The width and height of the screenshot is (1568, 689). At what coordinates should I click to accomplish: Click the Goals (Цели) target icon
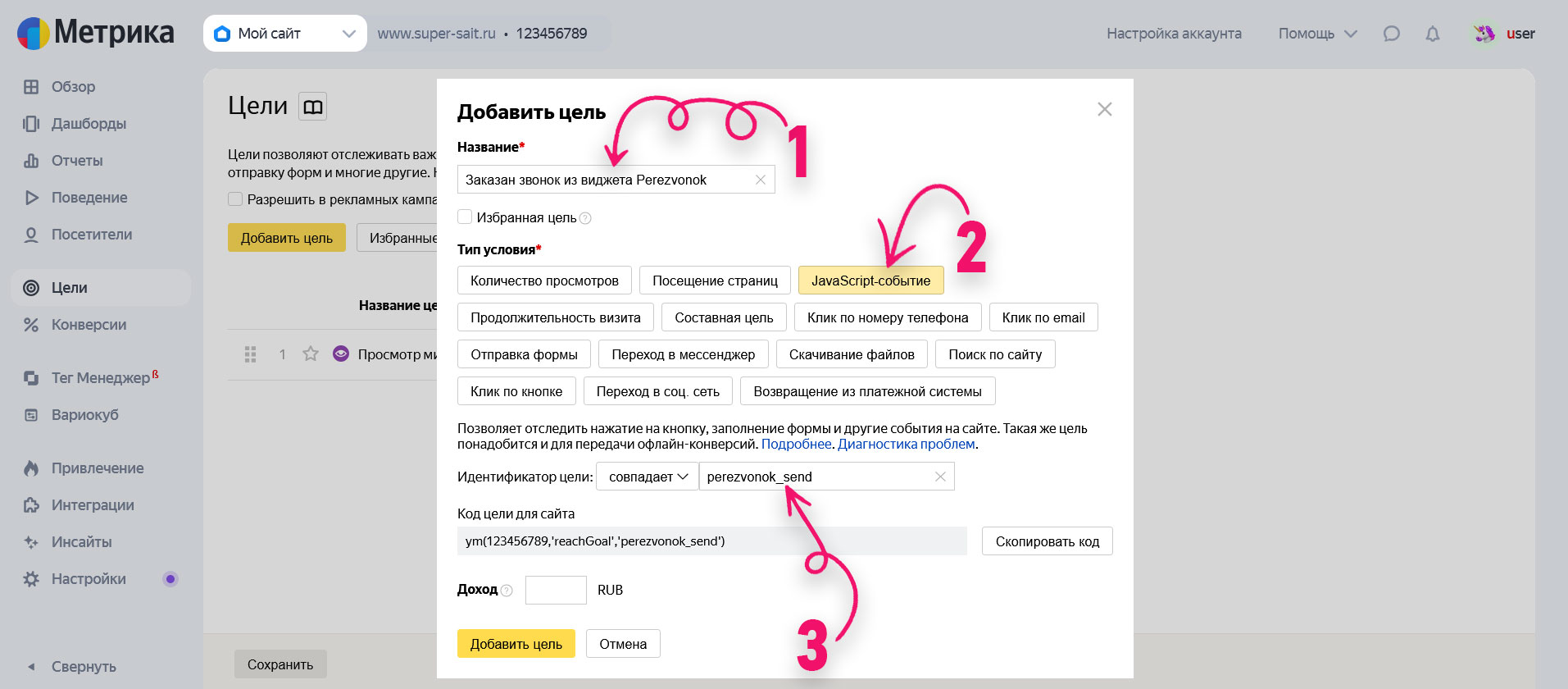pyautogui.click(x=31, y=288)
